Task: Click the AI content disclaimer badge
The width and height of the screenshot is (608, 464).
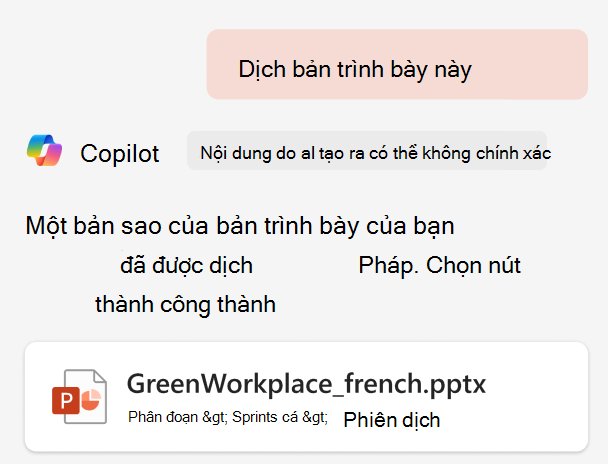Action: 367,150
